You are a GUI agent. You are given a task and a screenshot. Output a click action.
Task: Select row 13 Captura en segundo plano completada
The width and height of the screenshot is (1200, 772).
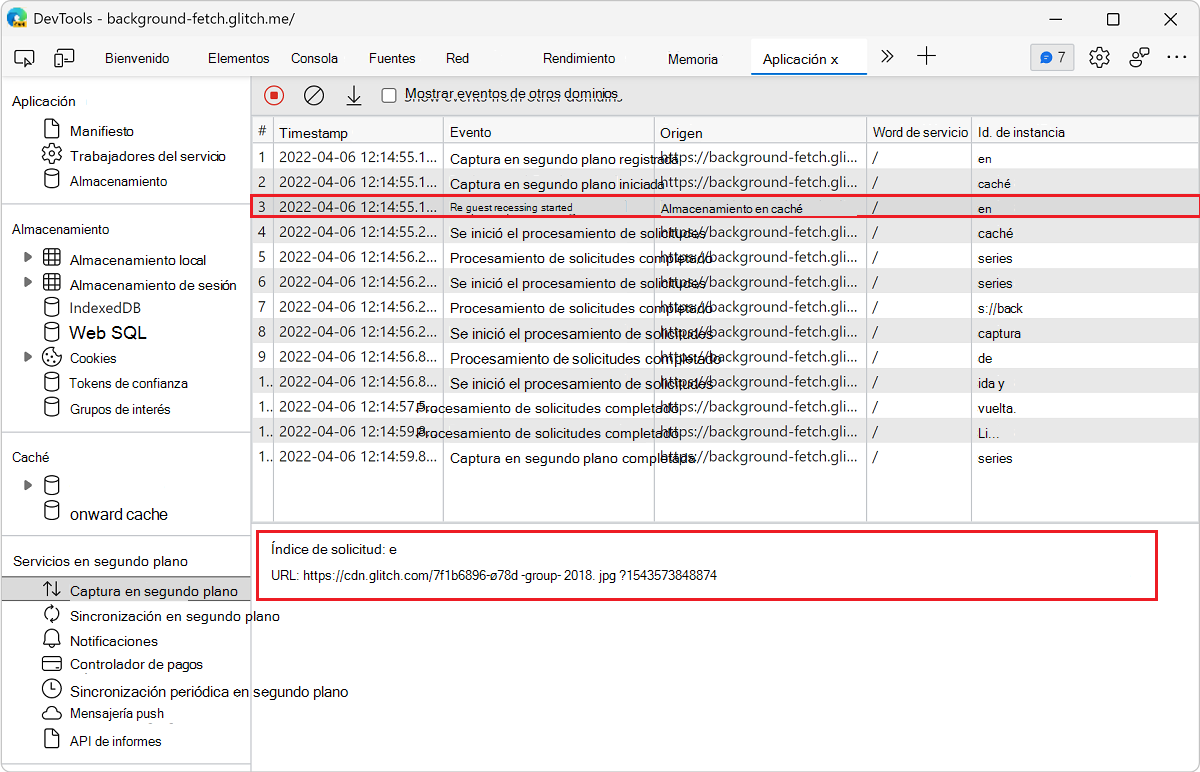725,457
